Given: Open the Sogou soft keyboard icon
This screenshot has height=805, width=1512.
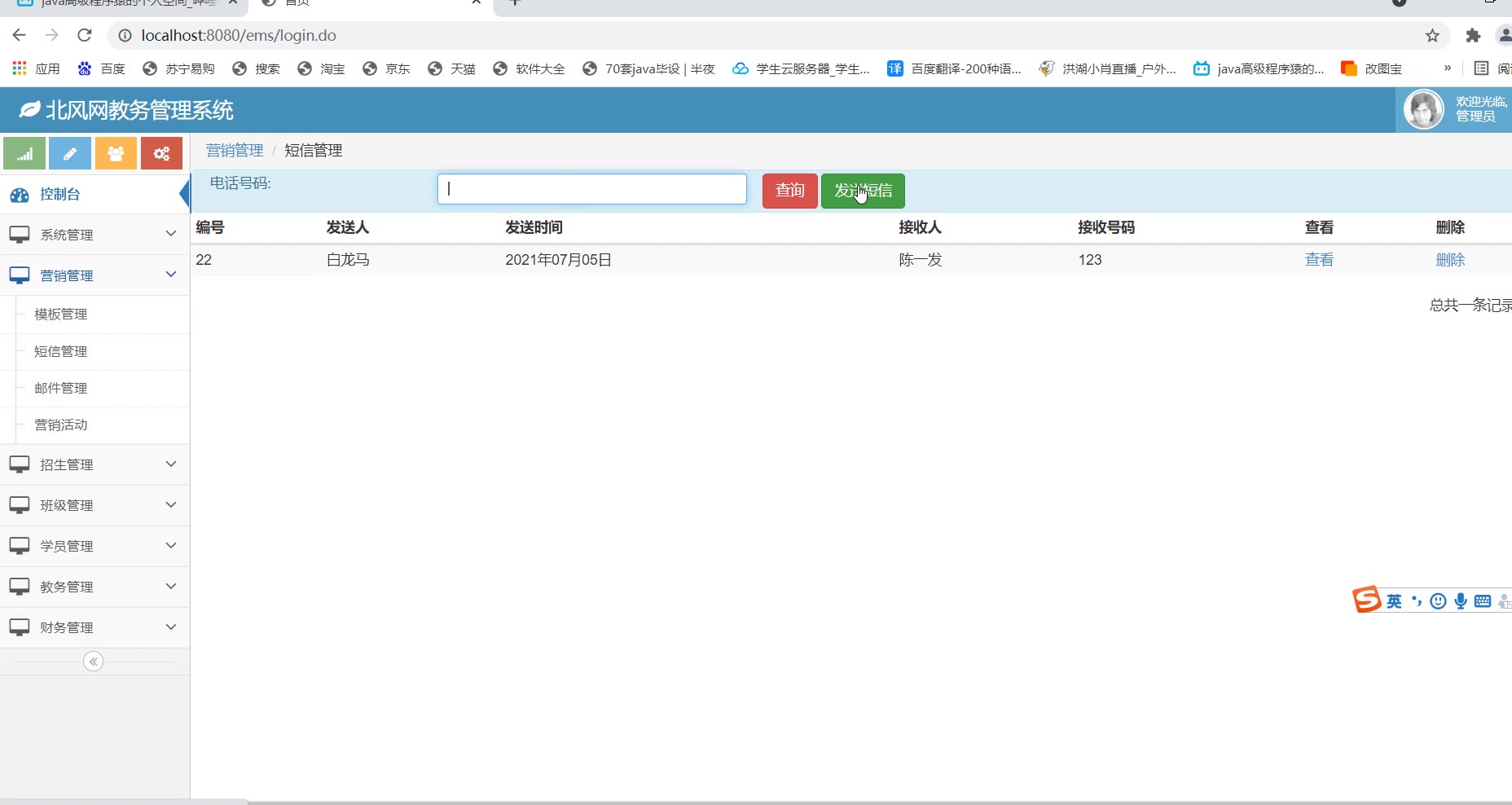Looking at the screenshot, I should tap(1483, 601).
